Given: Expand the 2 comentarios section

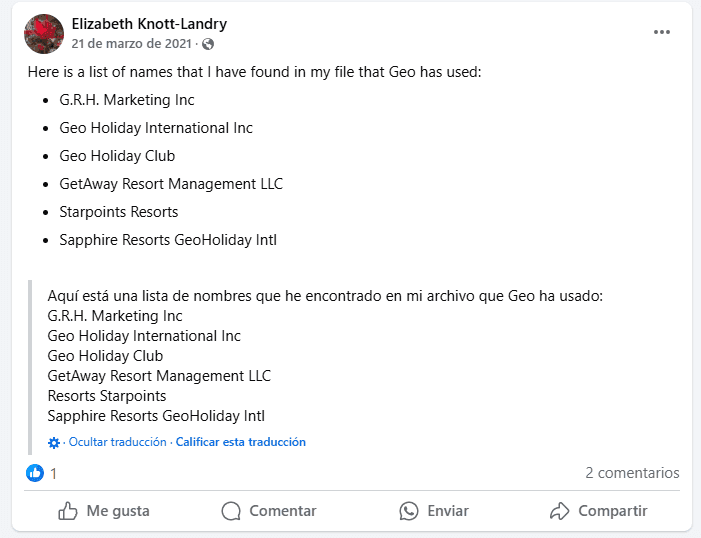Looking at the screenshot, I should [632, 473].
